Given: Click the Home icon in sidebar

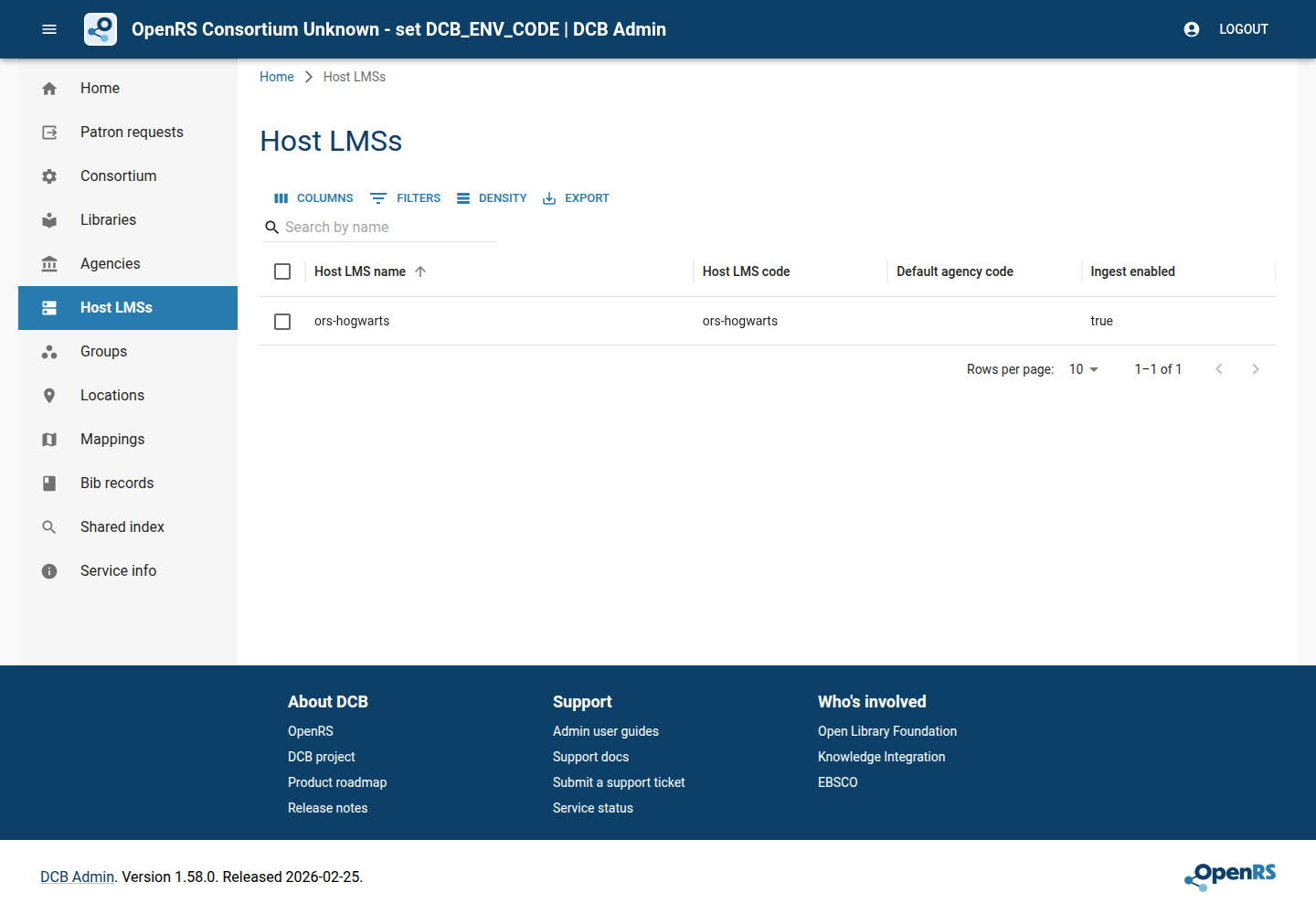Looking at the screenshot, I should click(49, 89).
